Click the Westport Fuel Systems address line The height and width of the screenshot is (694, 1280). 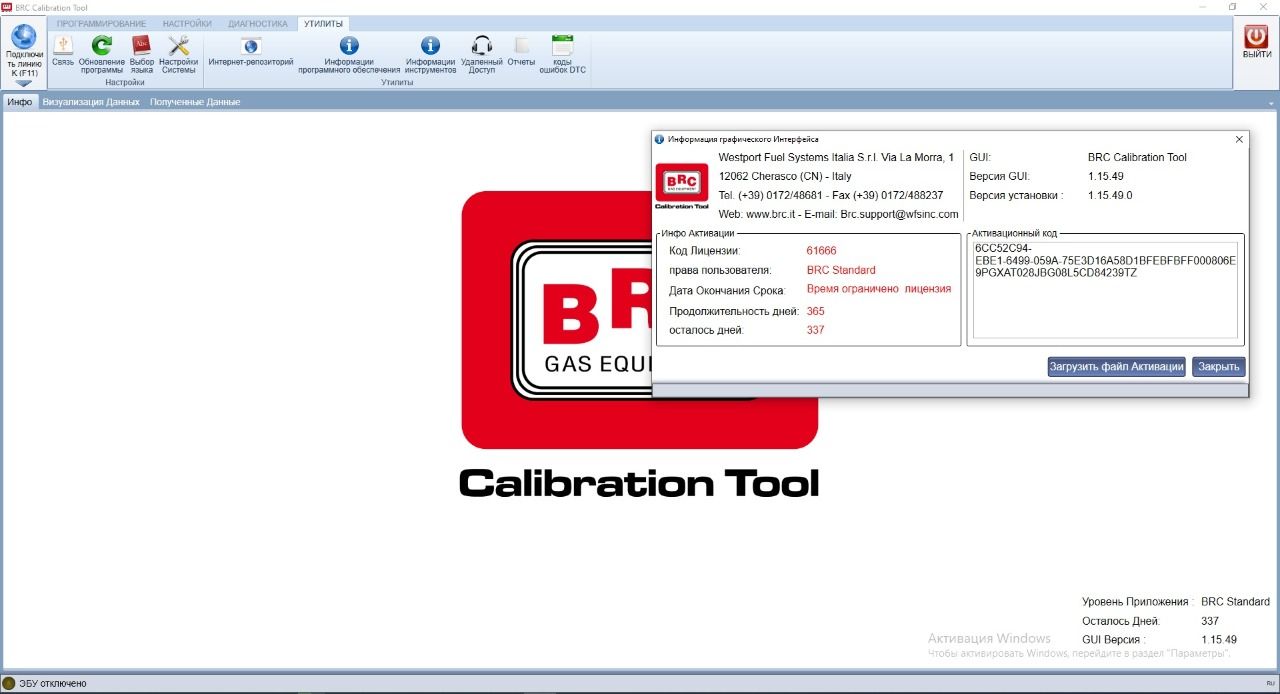[836, 158]
